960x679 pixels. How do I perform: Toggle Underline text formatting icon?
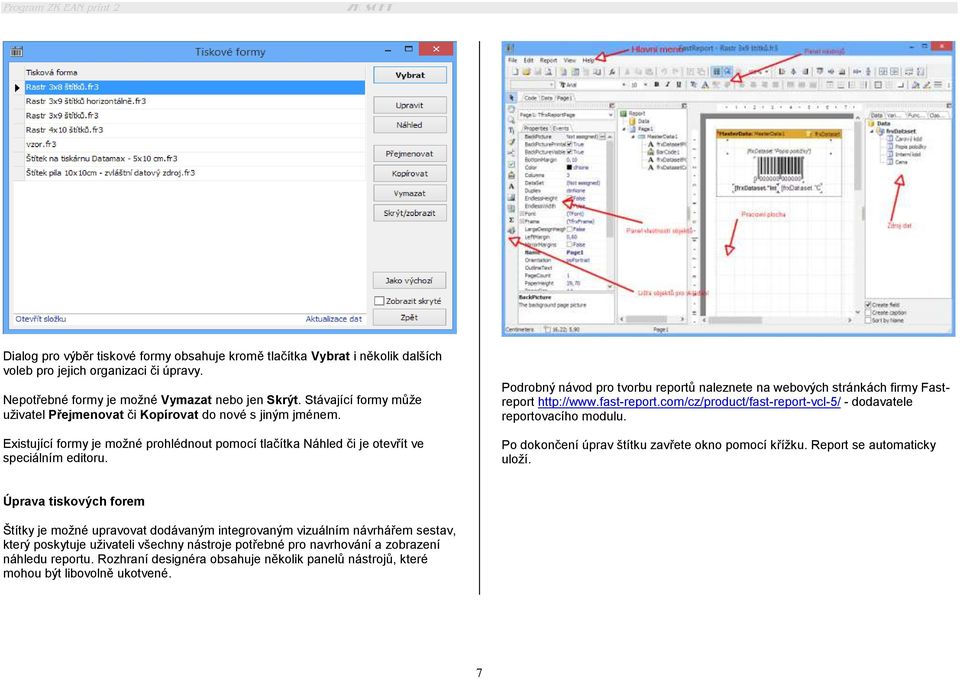pyautogui.click(x=678, y=84)
